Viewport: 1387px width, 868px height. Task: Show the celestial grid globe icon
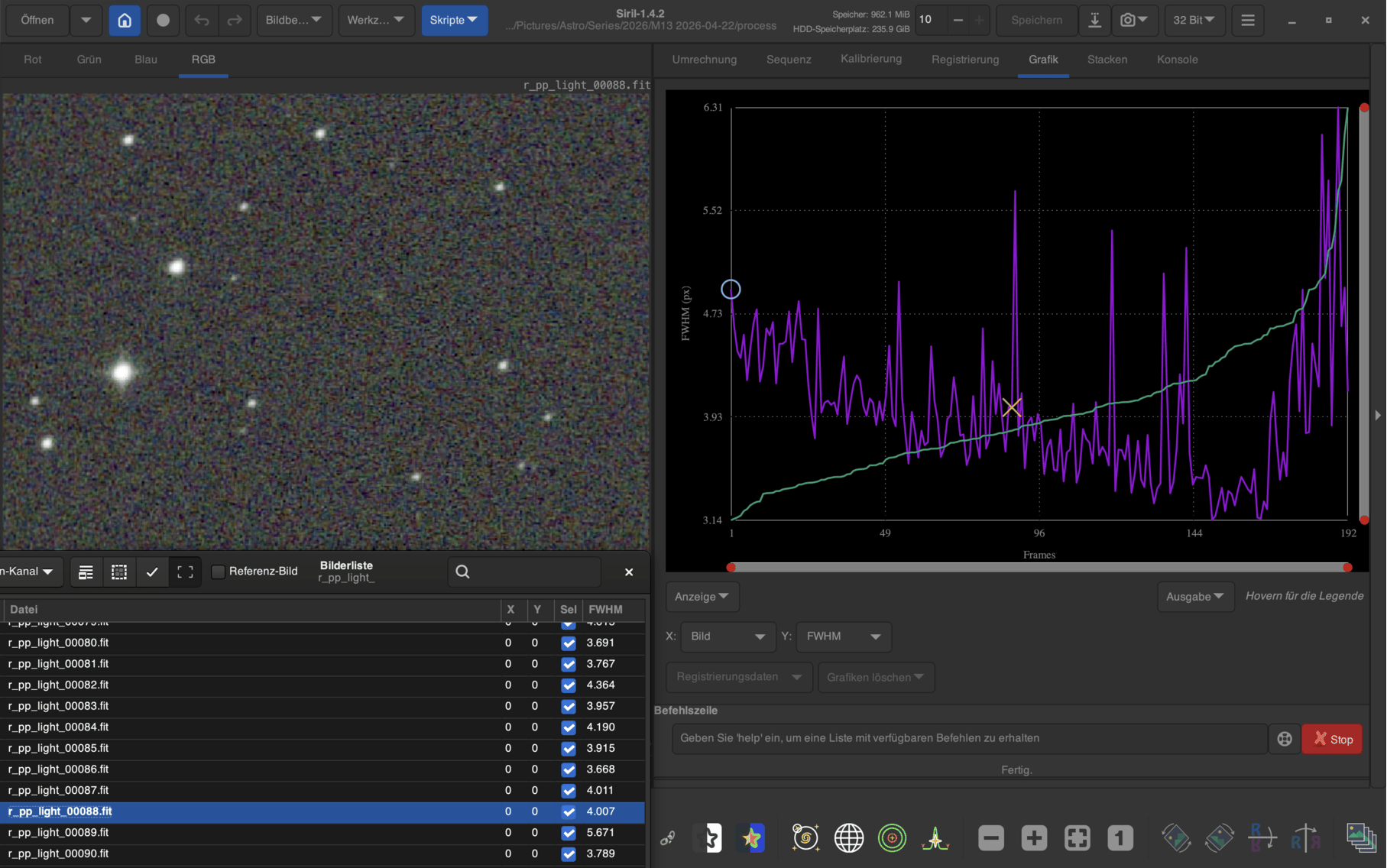coord(849,838)
